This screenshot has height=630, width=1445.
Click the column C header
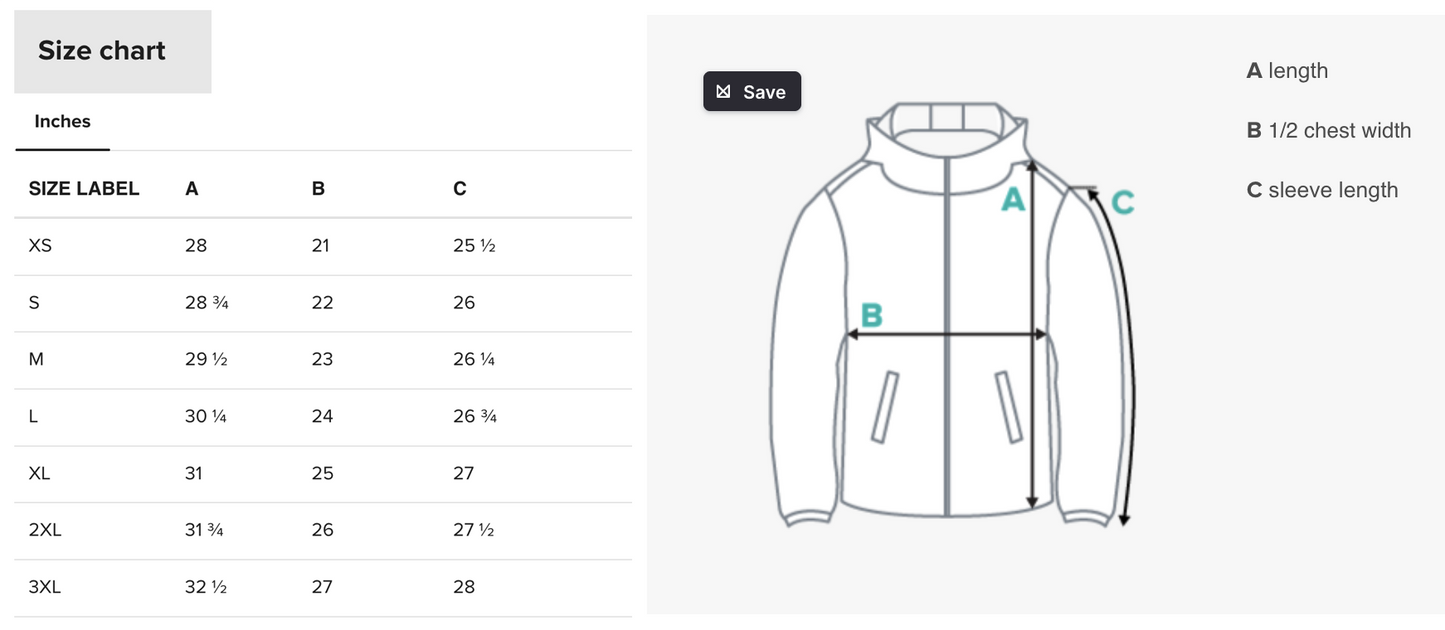pos(460,189)
